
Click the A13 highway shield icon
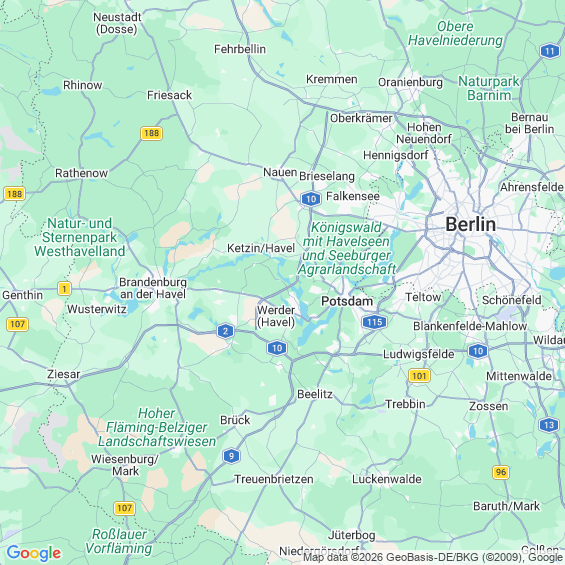coord(549,425)
